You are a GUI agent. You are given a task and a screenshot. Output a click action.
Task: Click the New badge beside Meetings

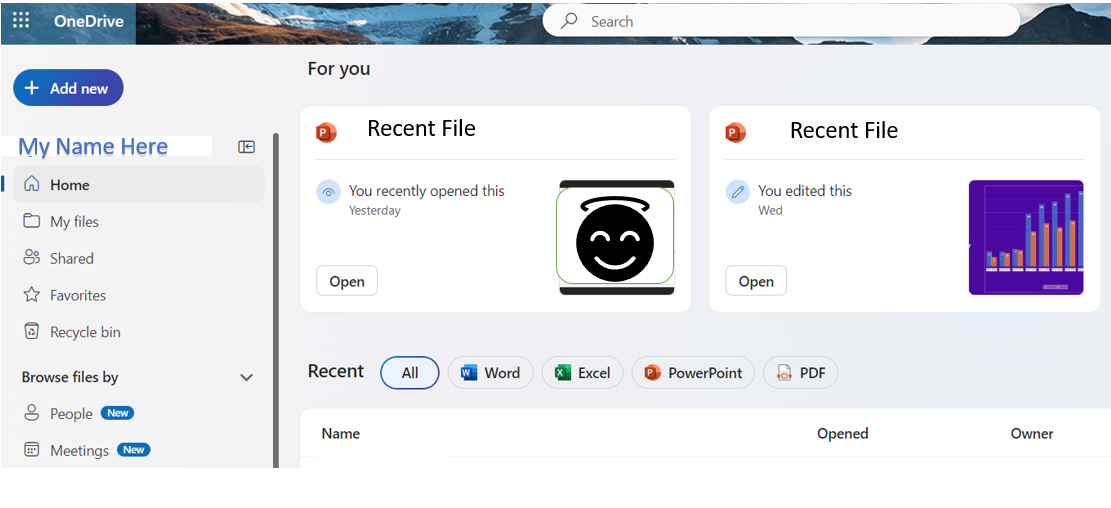tap(134, 450)
